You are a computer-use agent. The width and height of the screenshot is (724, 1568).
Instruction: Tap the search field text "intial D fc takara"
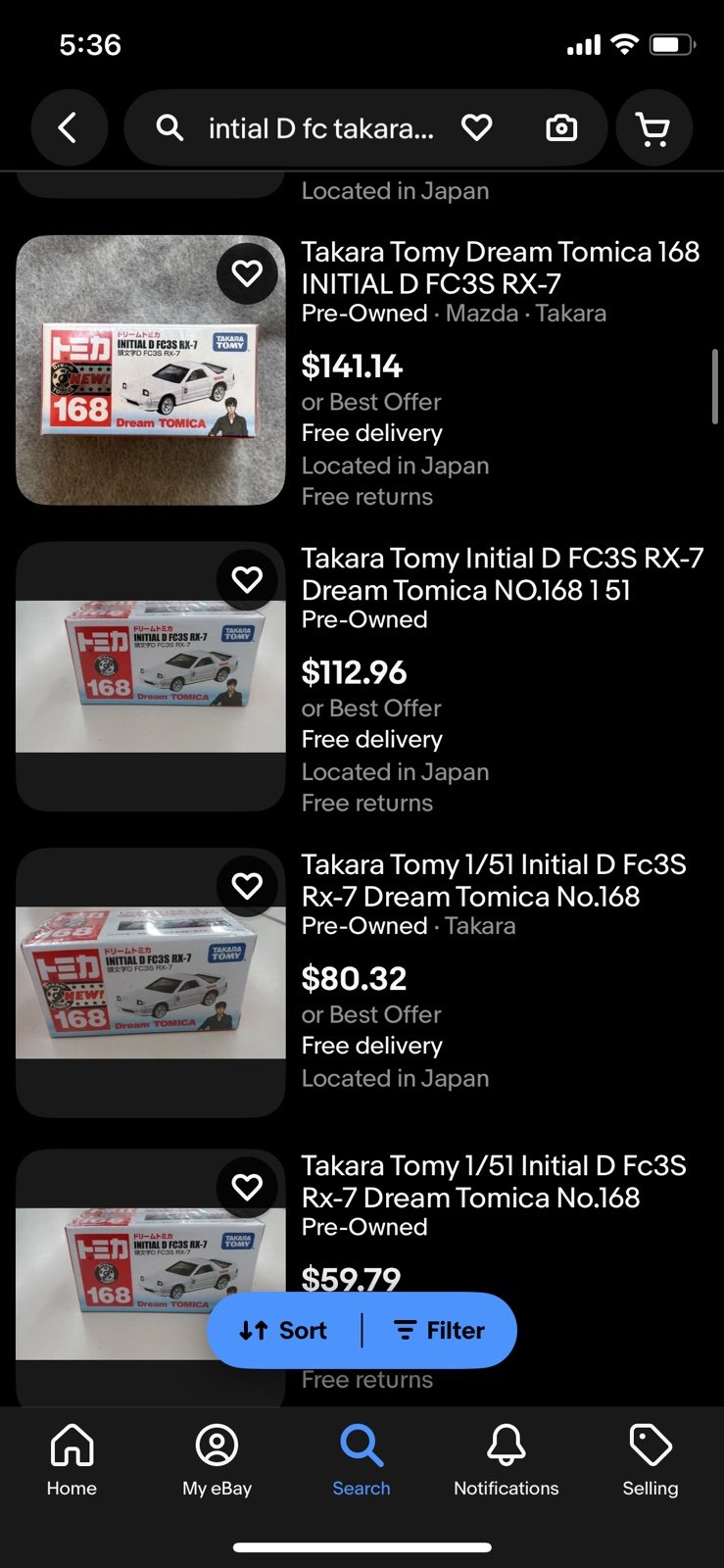[x=320, y=128]
